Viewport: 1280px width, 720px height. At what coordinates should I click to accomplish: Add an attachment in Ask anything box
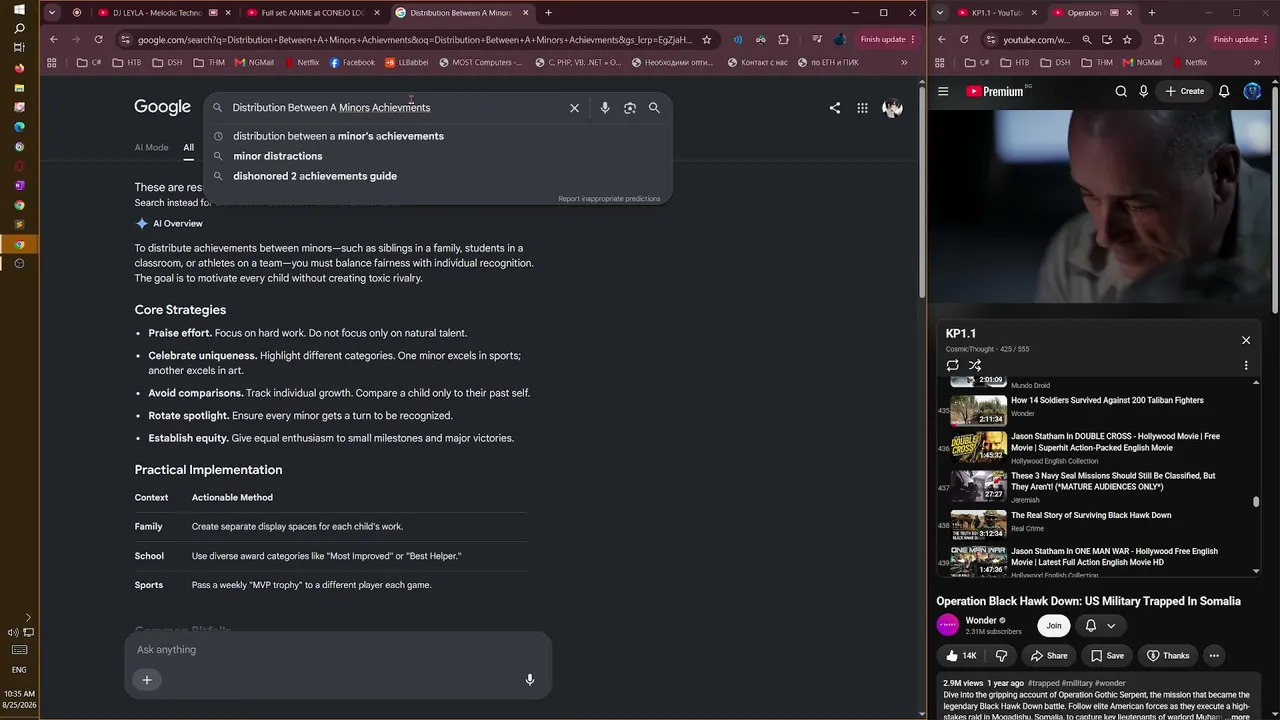pyautogui.click(x=147, y=680)
